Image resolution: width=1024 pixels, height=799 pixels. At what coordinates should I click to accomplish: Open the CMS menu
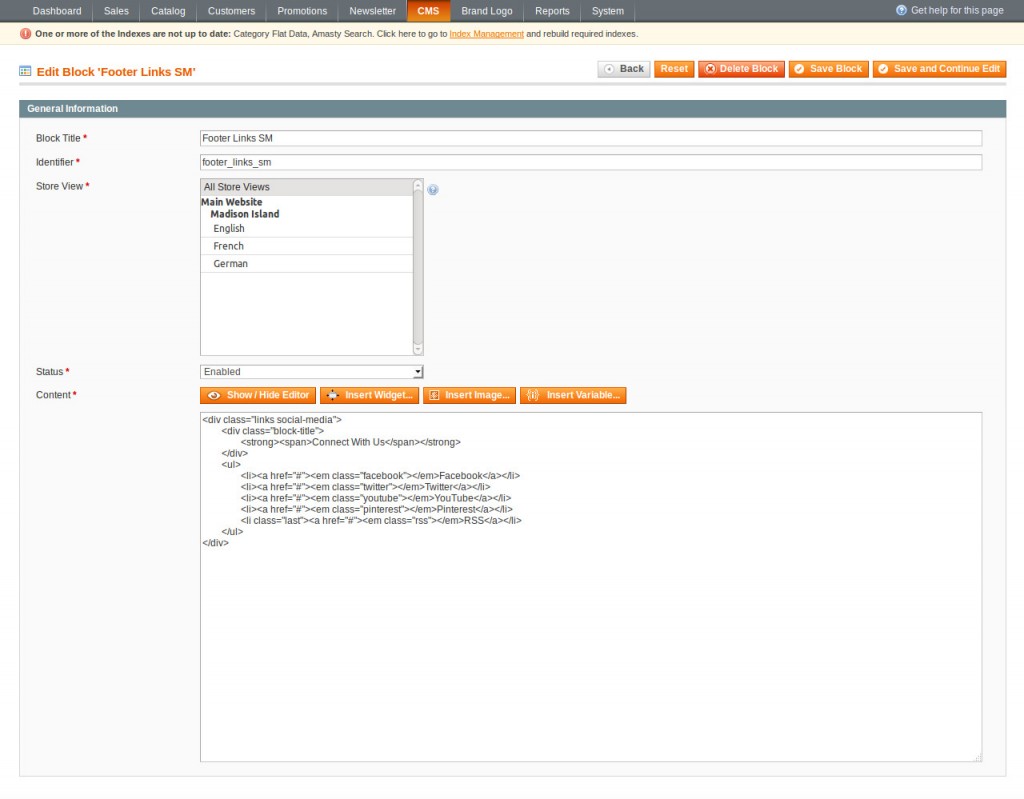click(428, 11)
